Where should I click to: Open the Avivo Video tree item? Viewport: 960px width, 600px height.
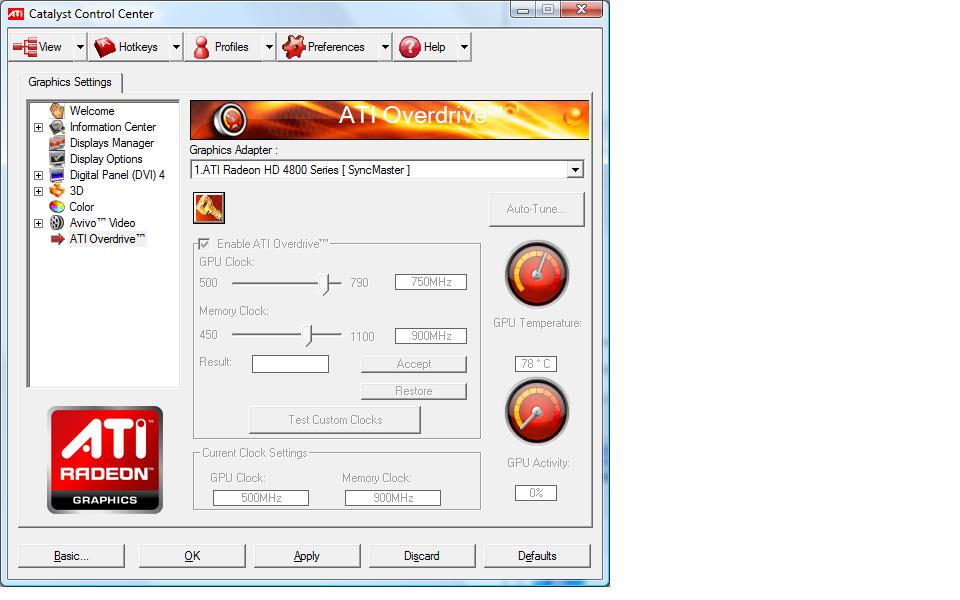coord(102,223)
